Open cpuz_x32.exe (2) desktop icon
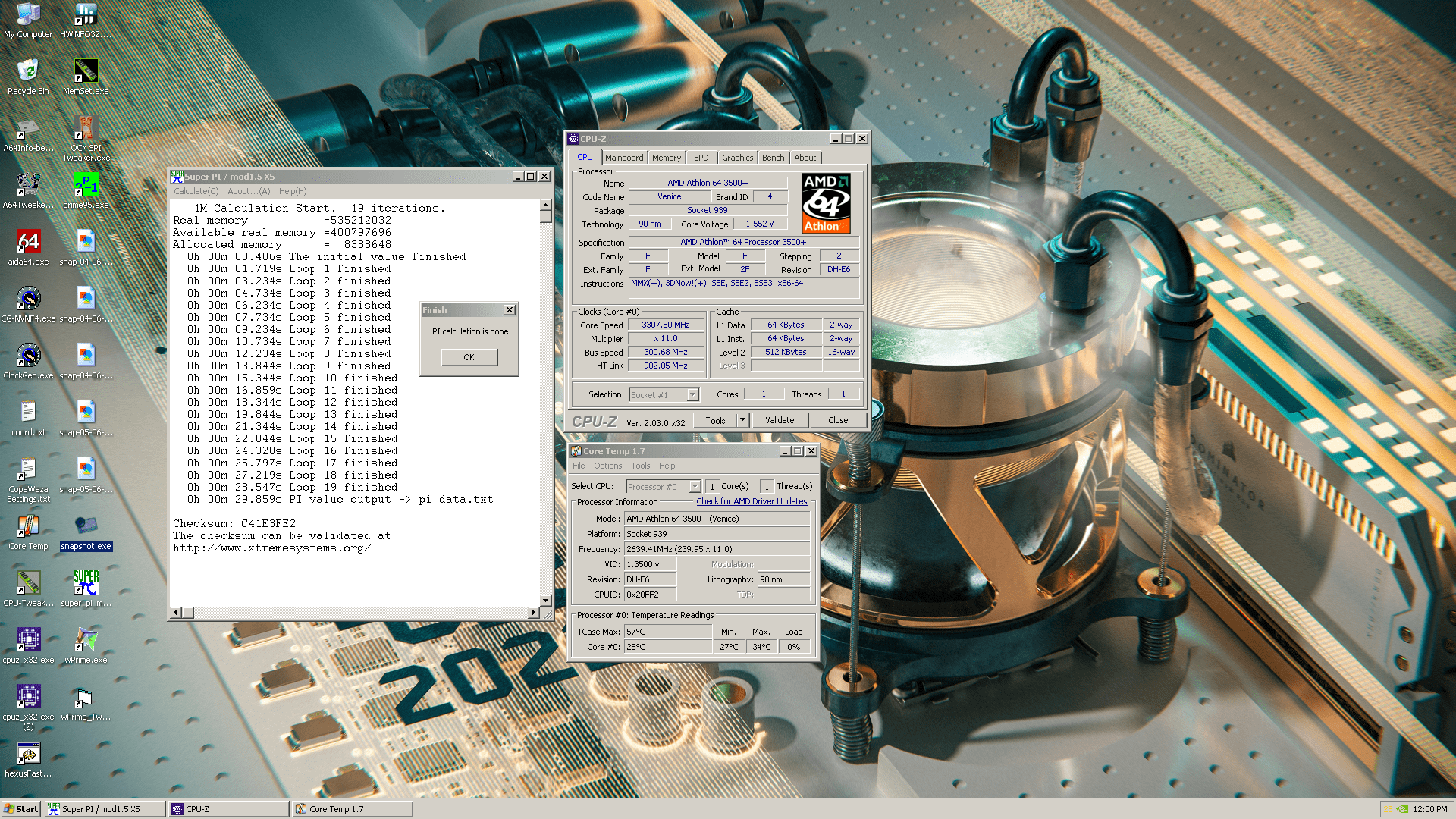The height and width of the screenshot is (819, 1456). click(28, 708)
